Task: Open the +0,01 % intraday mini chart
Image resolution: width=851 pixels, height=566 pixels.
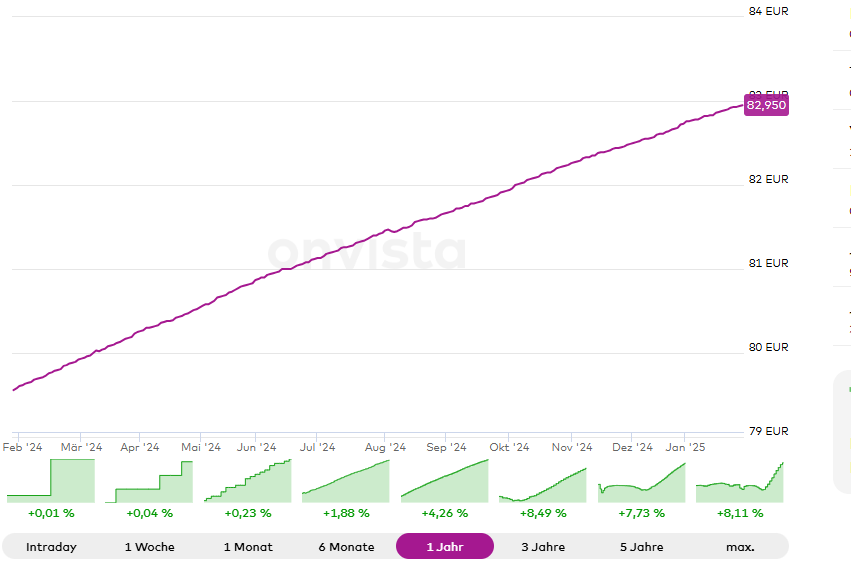Action: pos(51,481)
